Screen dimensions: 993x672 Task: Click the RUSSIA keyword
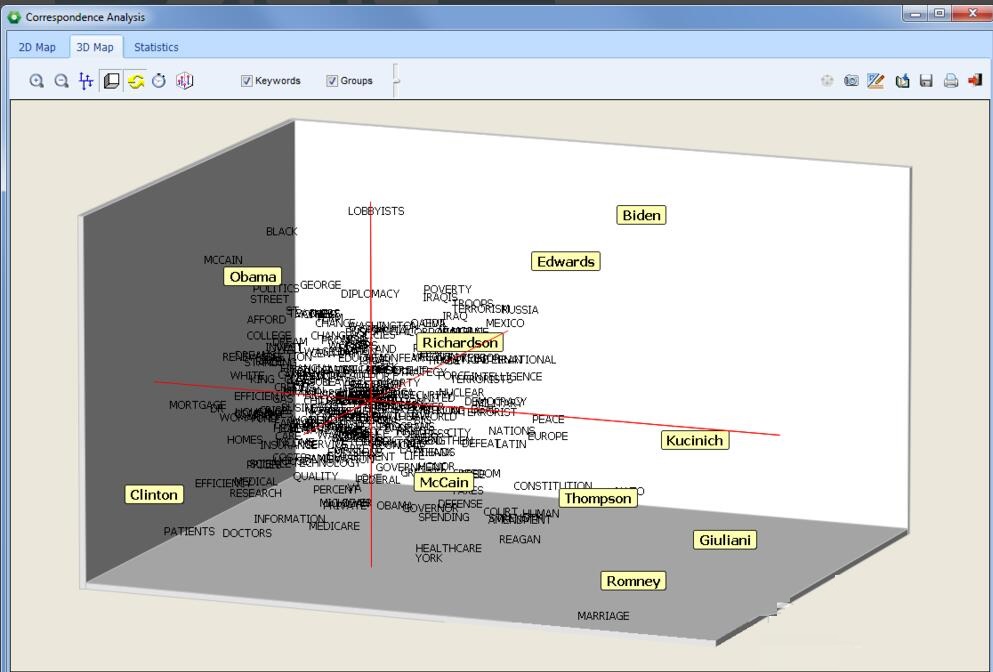coord(521,310)
